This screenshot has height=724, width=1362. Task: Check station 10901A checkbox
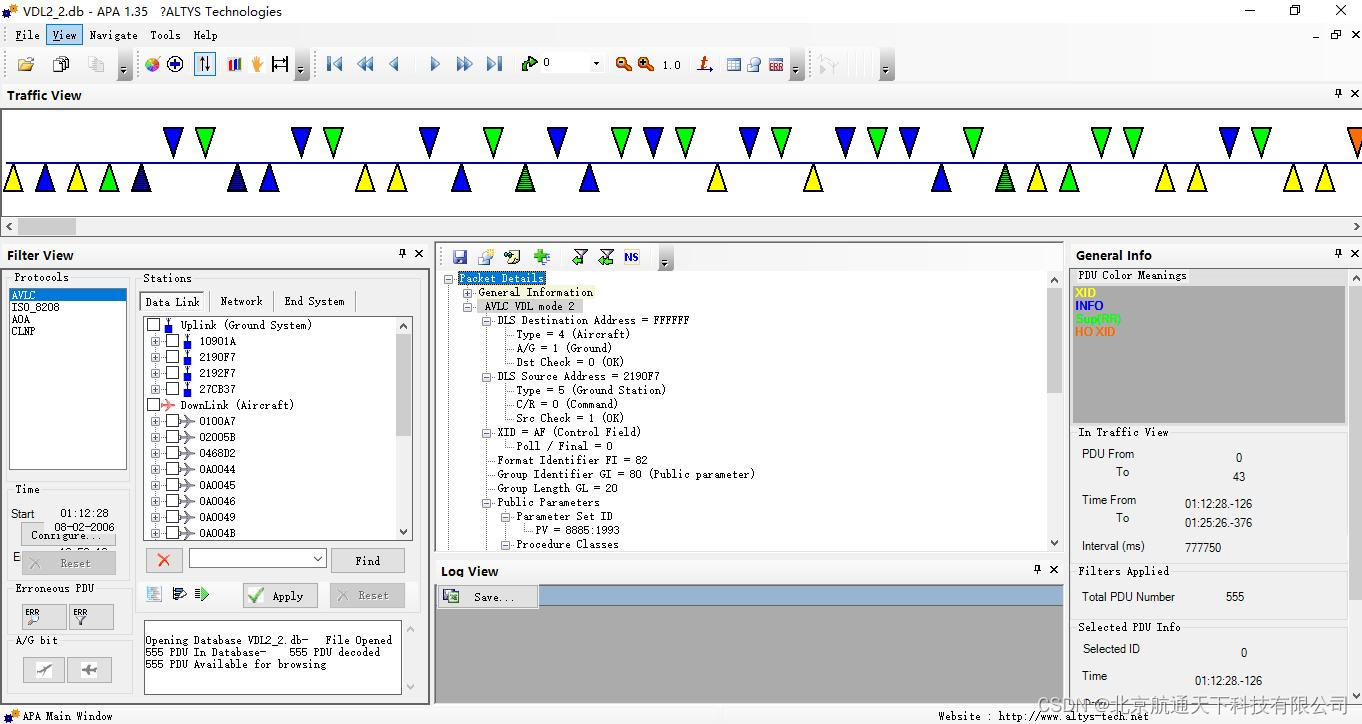172,341
